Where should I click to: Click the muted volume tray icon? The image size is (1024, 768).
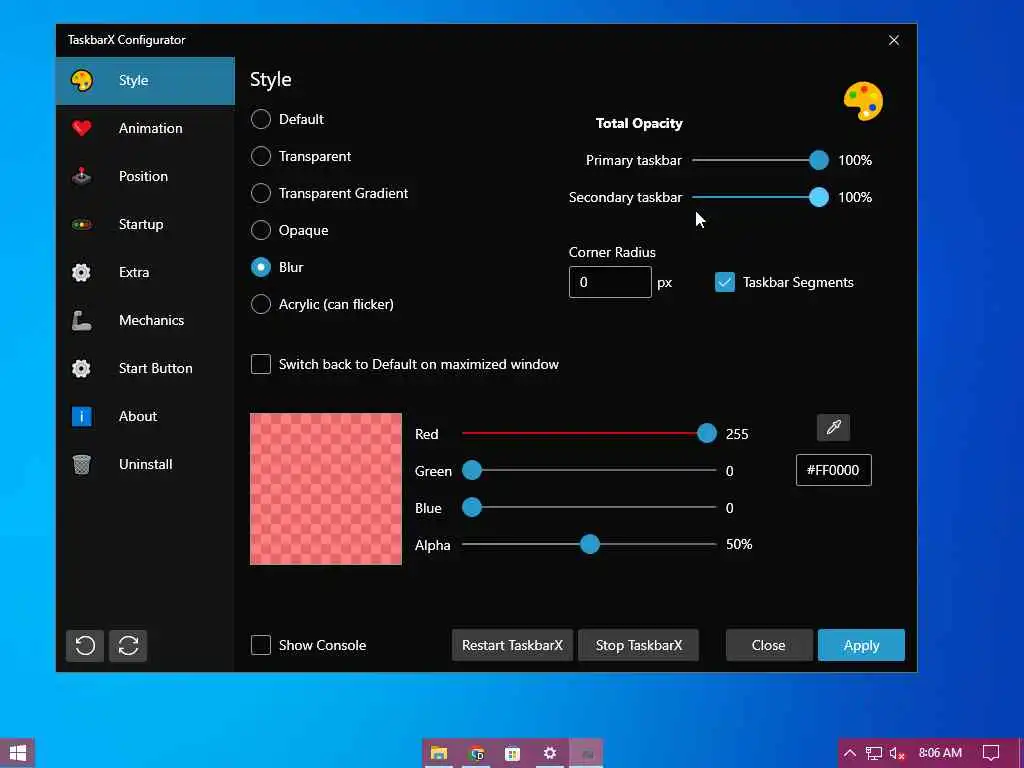click(x=897, y=754)
